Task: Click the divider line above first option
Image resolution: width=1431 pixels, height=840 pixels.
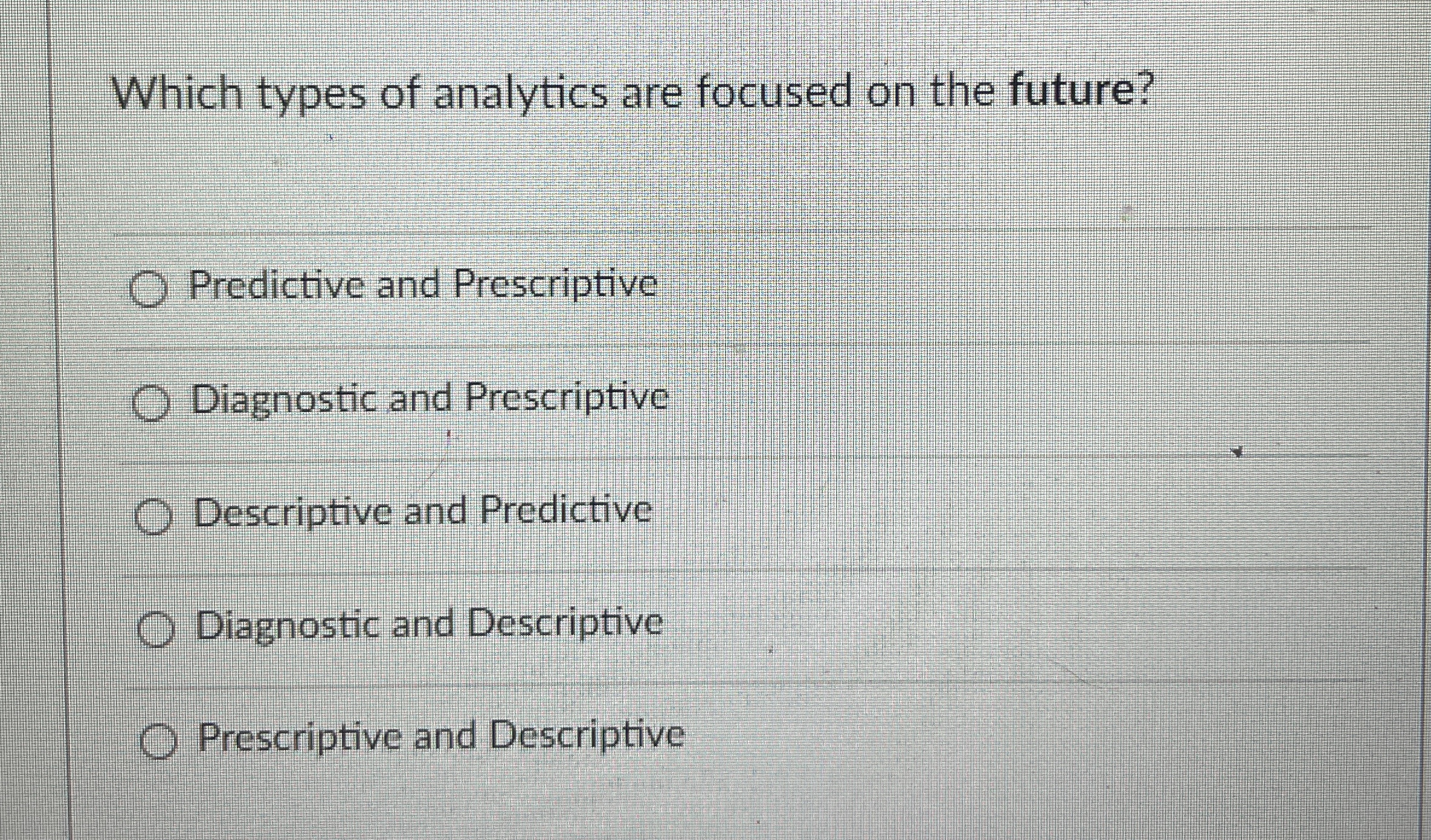Action: (x=664, y=231)
